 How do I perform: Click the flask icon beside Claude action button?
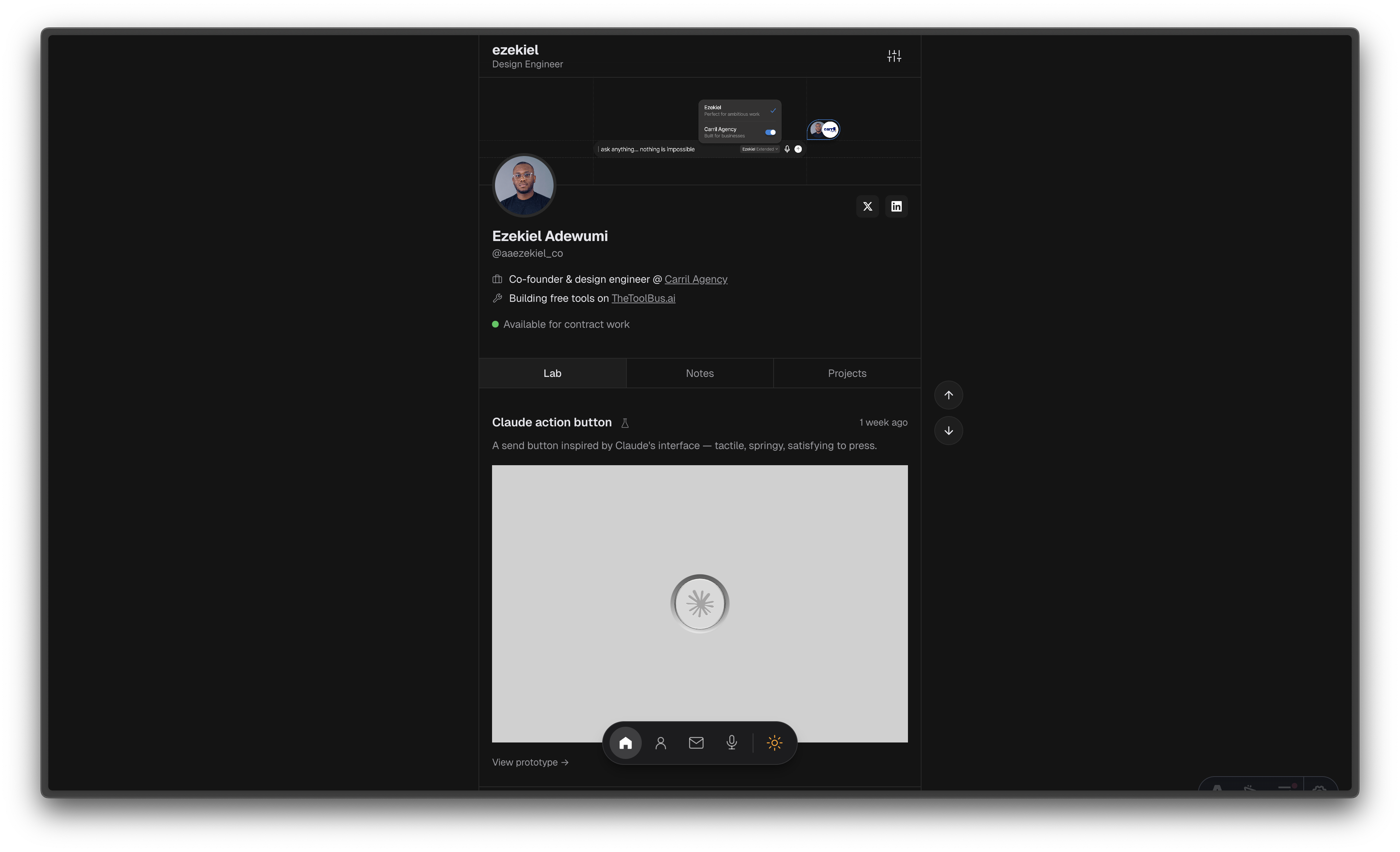[x=625, y=423]
